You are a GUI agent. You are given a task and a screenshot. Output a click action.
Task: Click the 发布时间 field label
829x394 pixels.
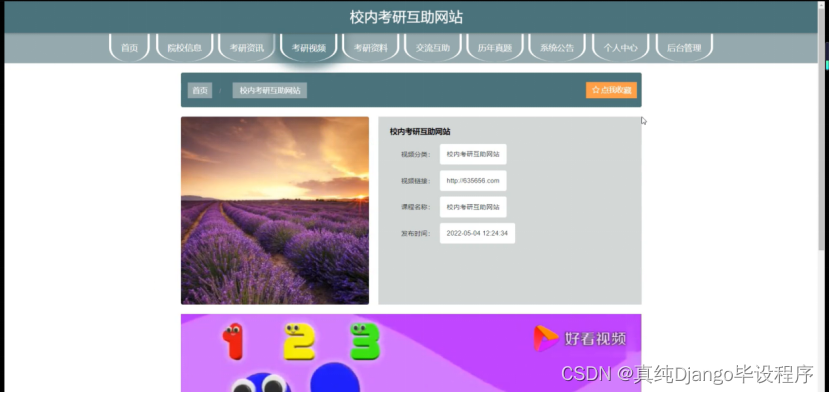tap(416, 233)
